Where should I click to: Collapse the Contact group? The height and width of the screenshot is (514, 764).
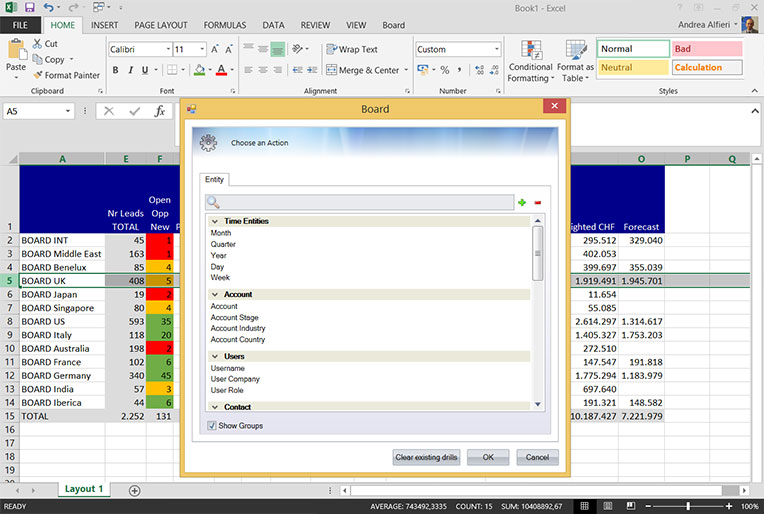(214, 407)
